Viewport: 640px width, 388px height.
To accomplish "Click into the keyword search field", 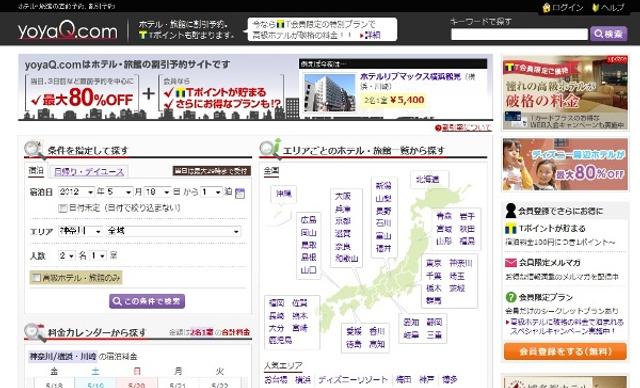I will tap(519, 34).
